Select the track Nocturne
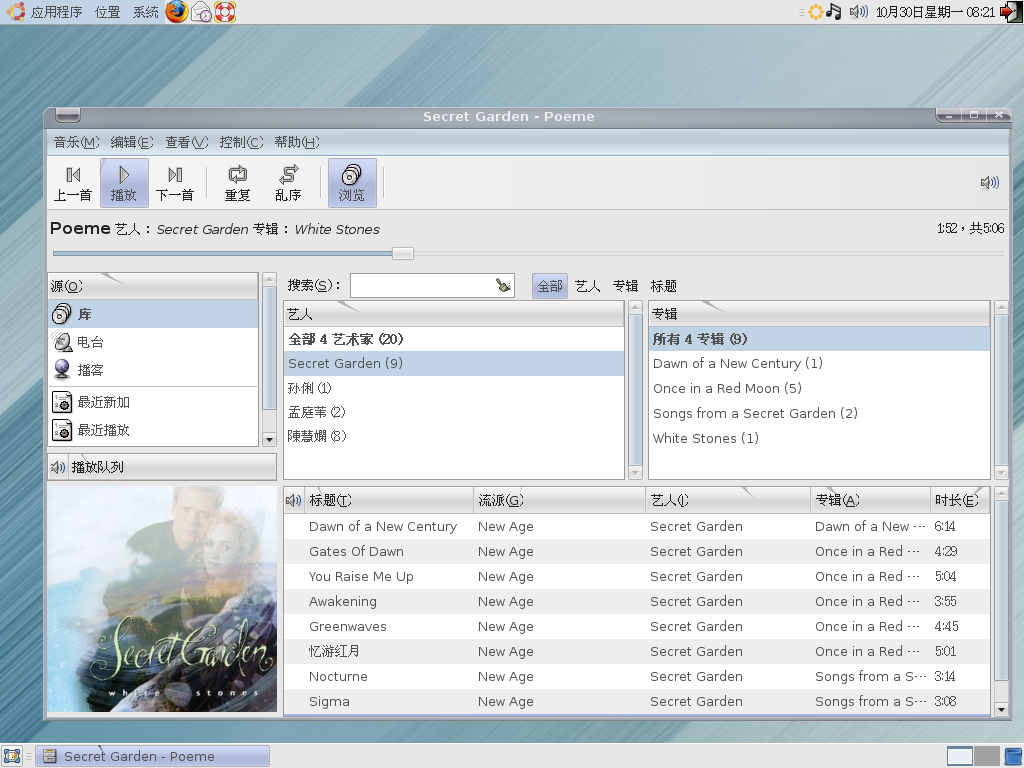This screenshot has height=768, width=1024. coord(637,677)
